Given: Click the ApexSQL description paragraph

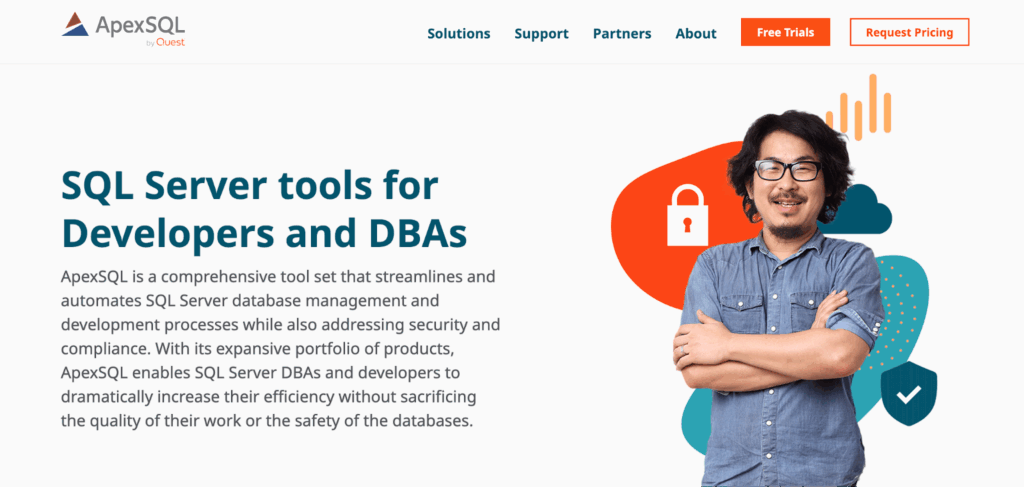Looking at the screenshot, I should click(280, 347).
